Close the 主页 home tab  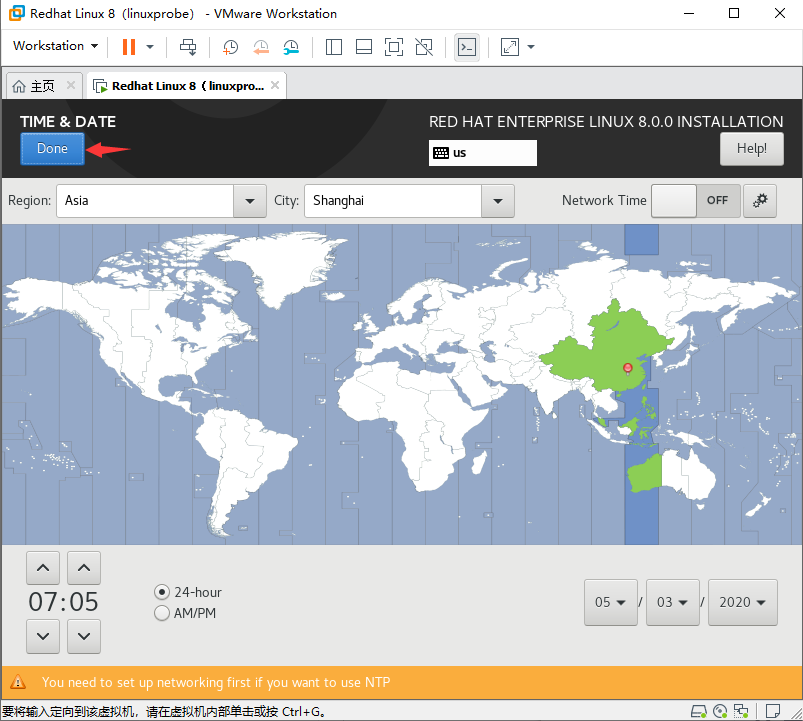tap(71, 86)
